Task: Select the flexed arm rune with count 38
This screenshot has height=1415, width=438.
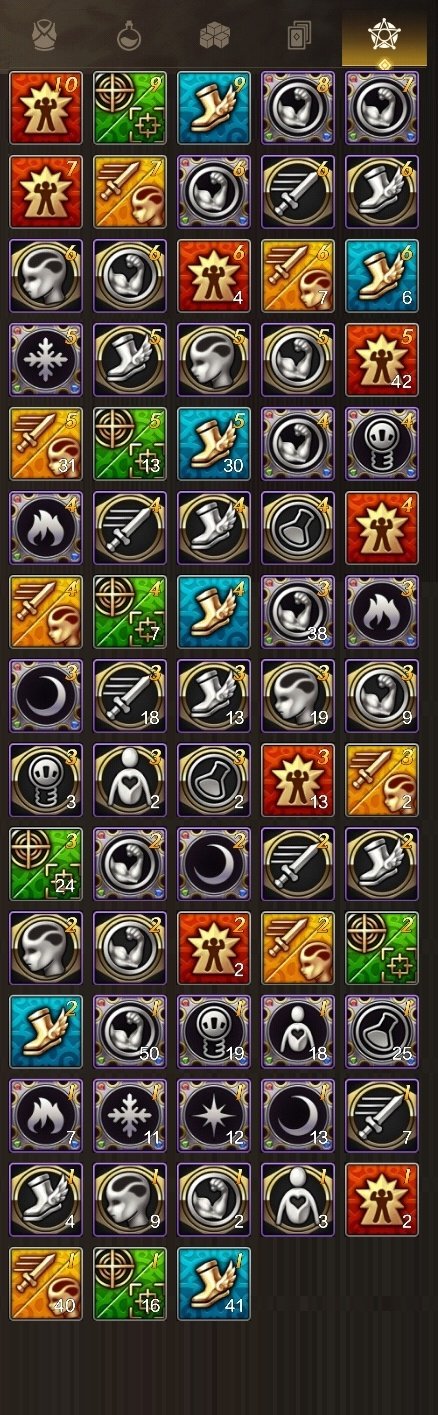Action: pyautogui.click(x=298, y=611)
